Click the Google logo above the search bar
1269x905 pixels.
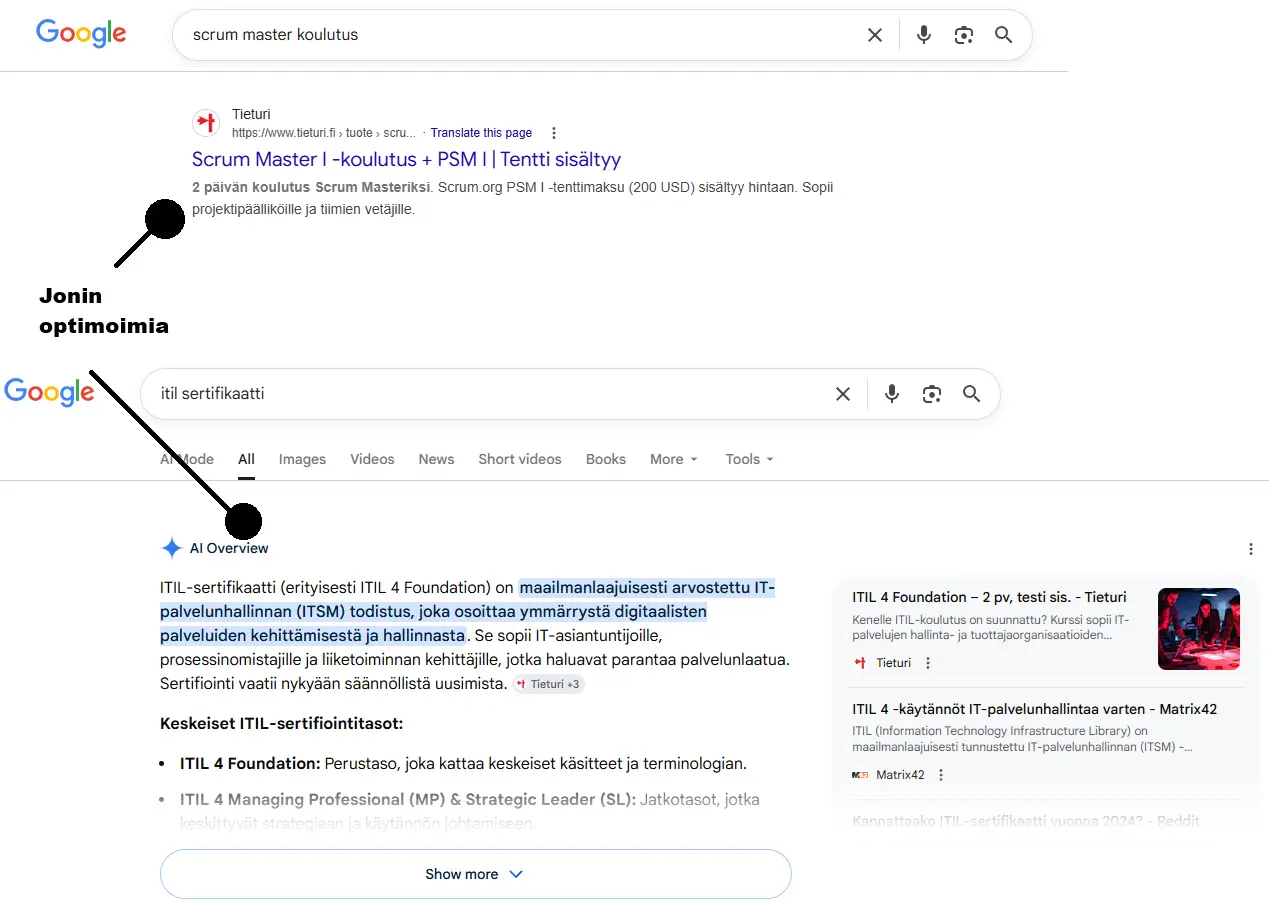point(80,33)
